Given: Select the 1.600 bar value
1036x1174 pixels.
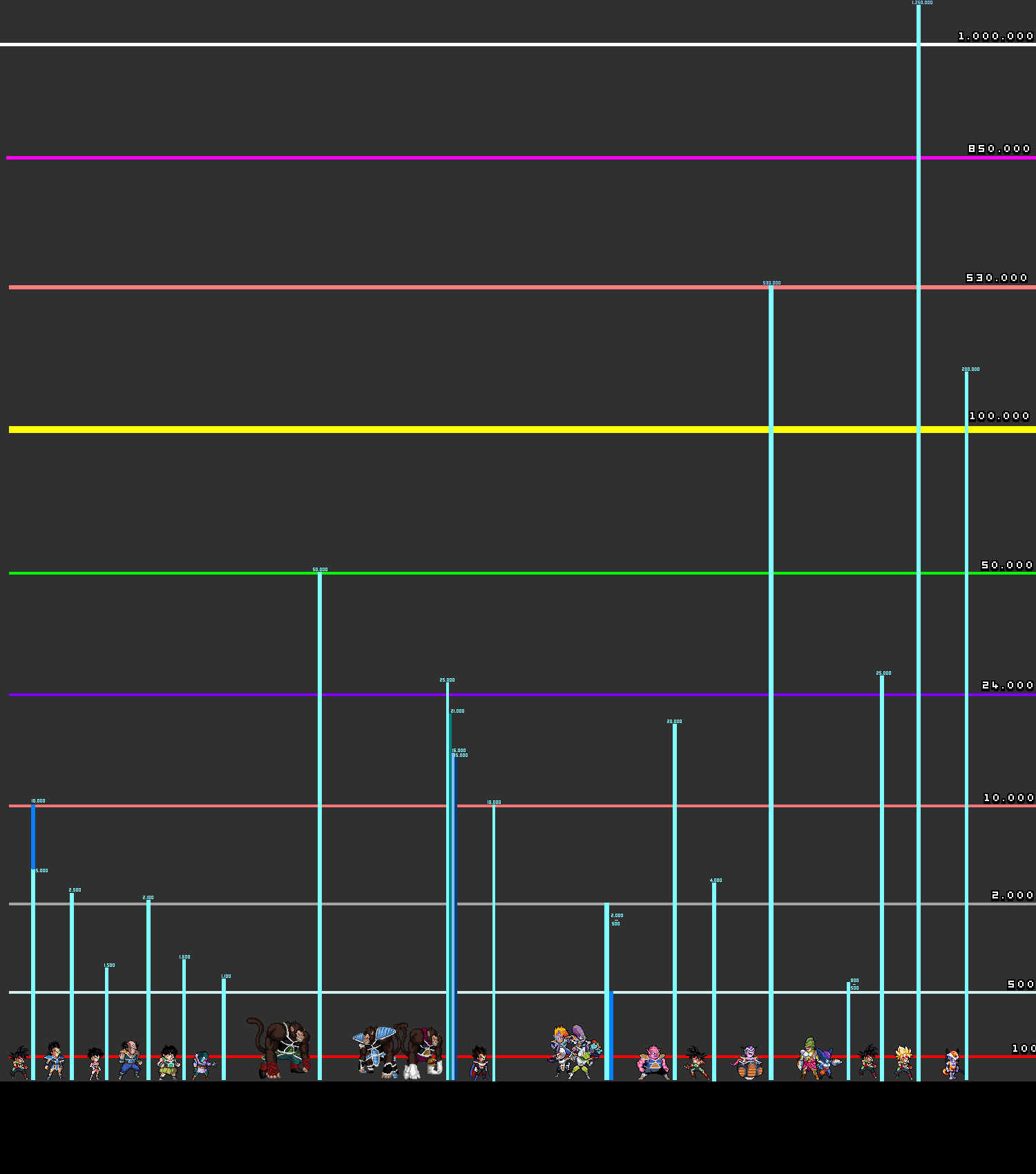Looking at the screenshot, I should (184, 957).
